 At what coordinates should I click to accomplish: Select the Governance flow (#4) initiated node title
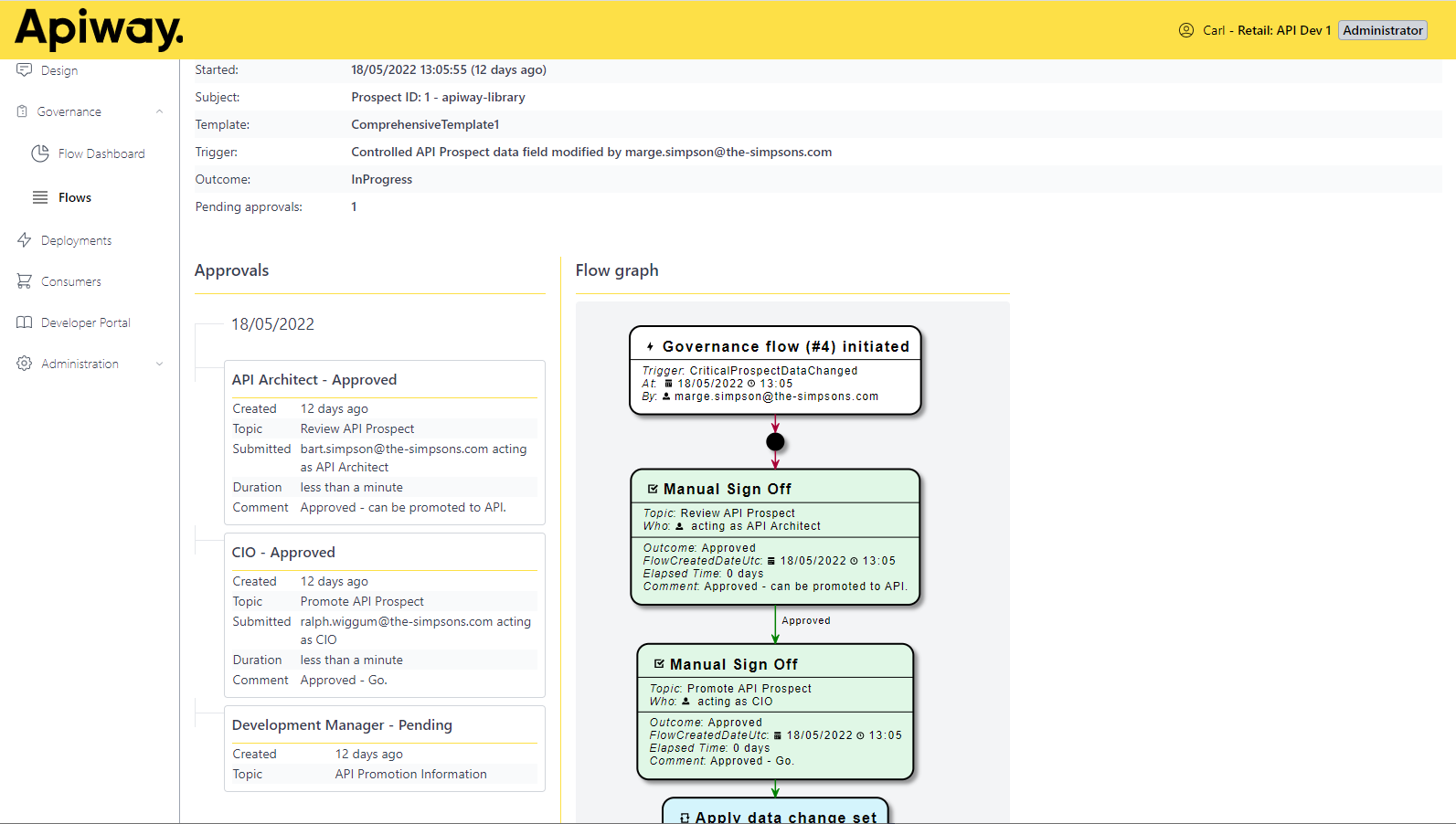click(786, 347)
